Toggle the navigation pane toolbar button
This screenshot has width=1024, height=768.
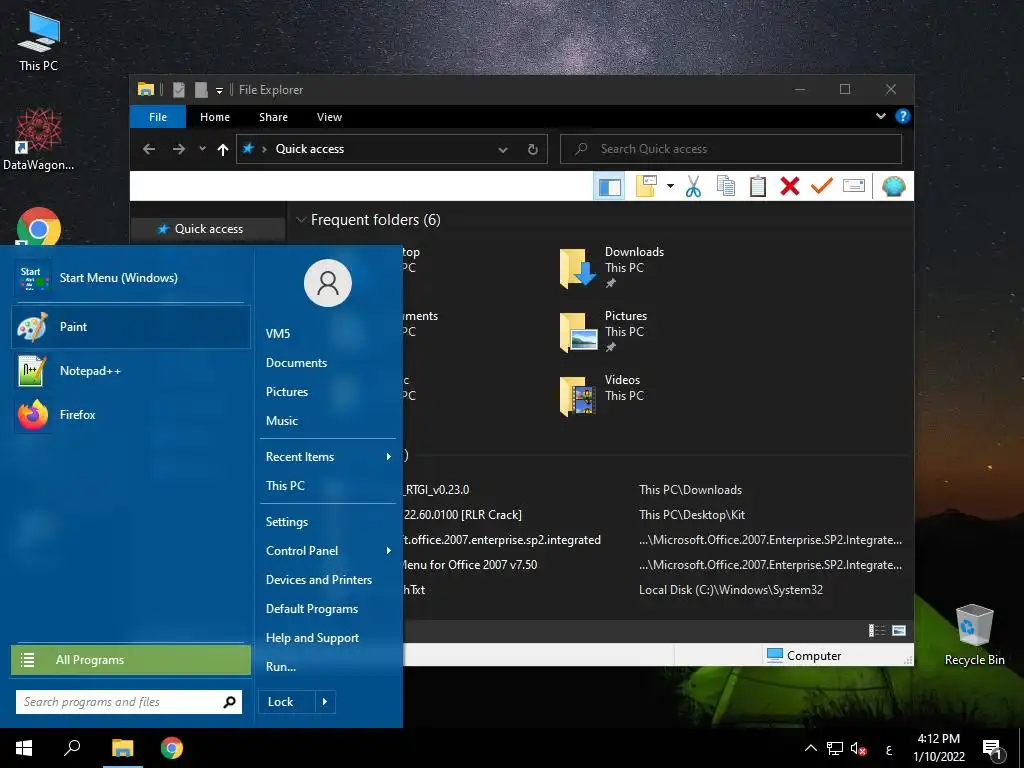pos(609,187)
